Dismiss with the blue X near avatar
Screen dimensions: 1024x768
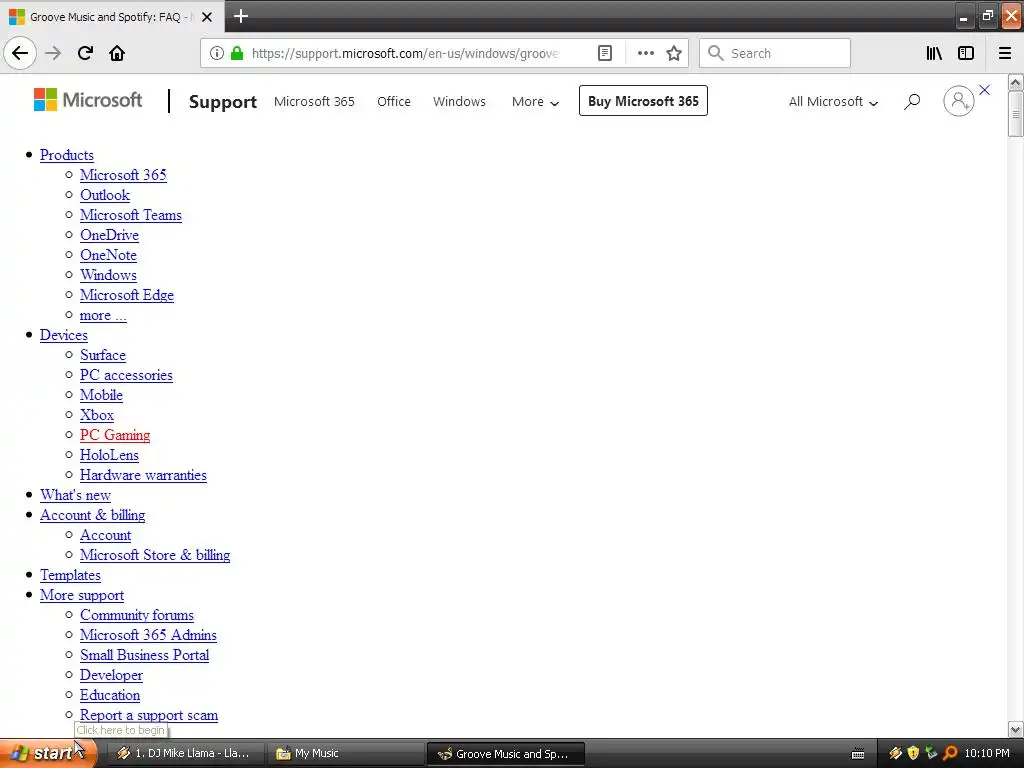point(985,90)
